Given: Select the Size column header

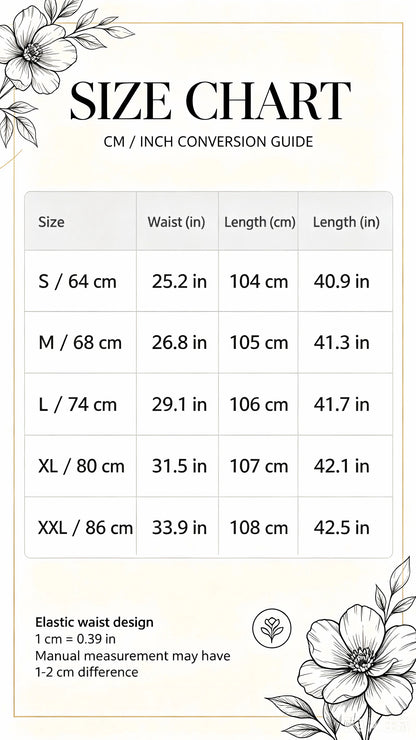Looking at the screenshot, I should (51, 222).
